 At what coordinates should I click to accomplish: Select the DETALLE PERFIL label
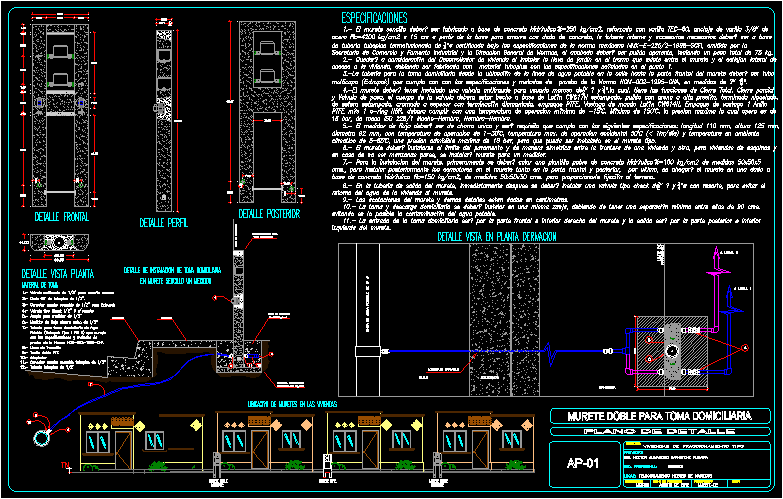click(166, 243)
